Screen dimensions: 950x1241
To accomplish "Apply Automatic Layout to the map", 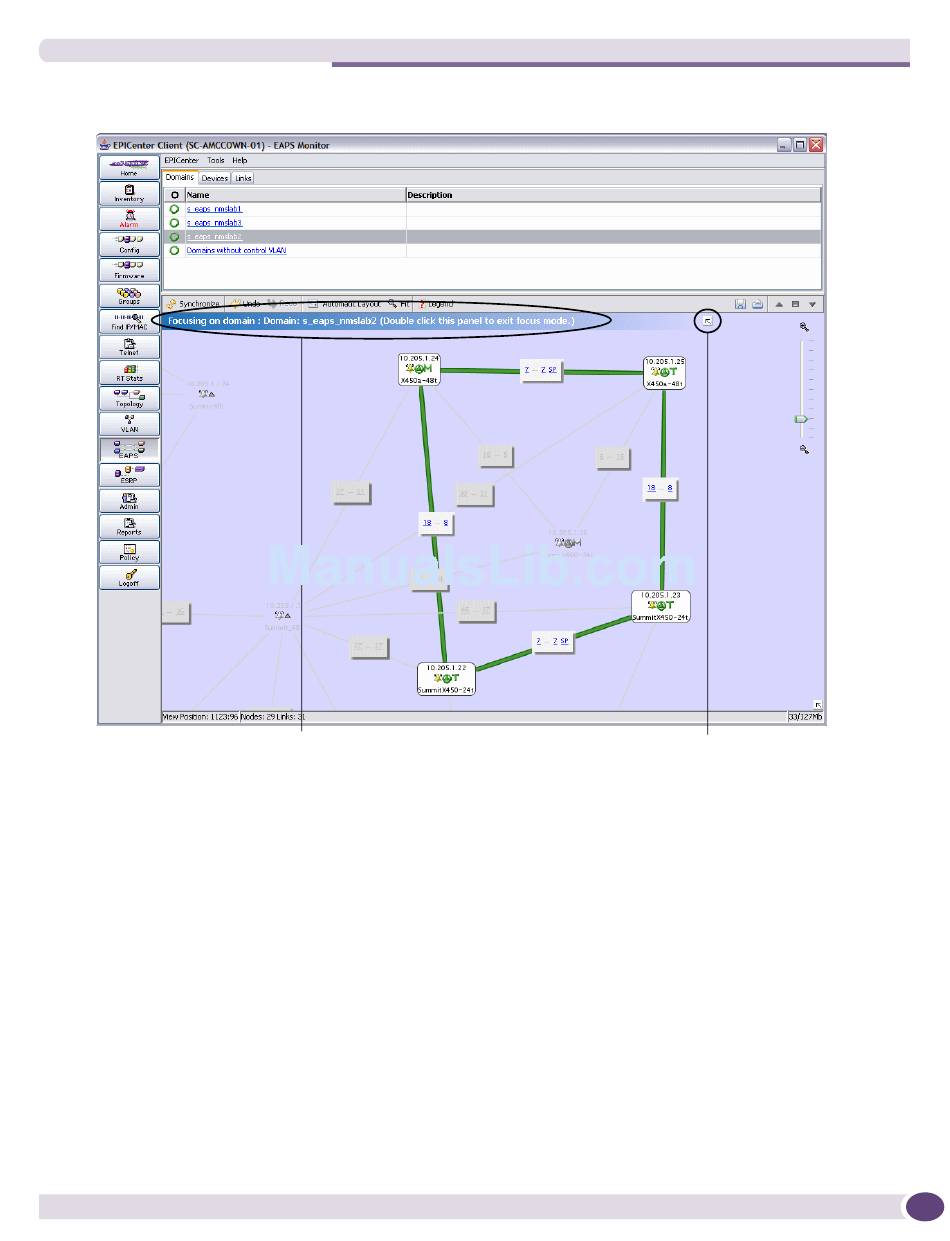I will pyautogui.click(x=345, y=304).
